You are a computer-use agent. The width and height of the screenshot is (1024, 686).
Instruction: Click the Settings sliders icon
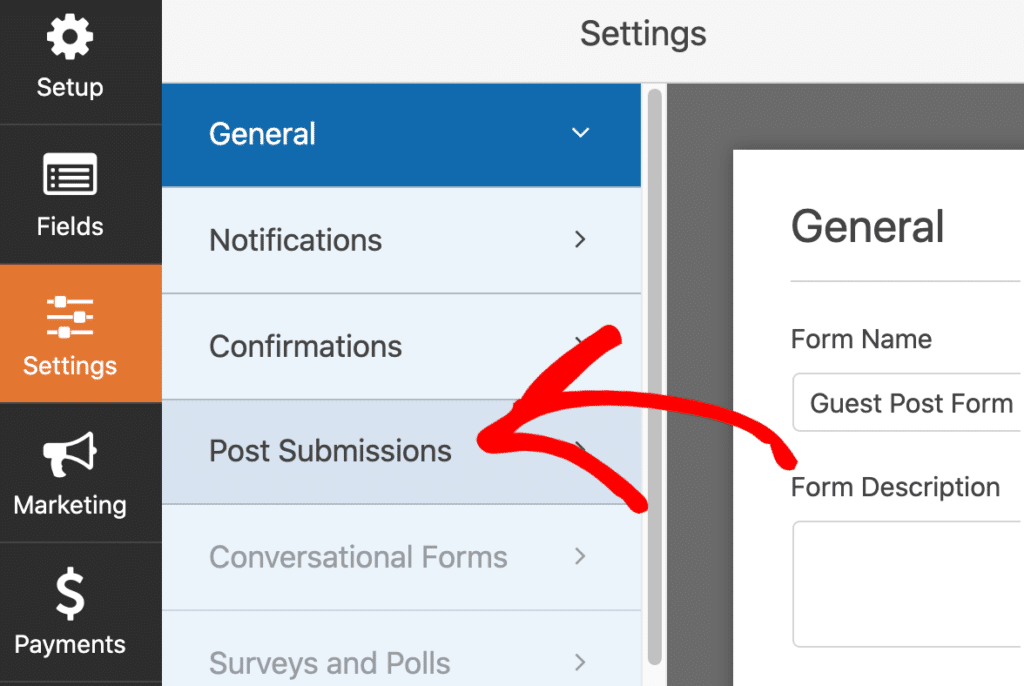pos(68,312)
